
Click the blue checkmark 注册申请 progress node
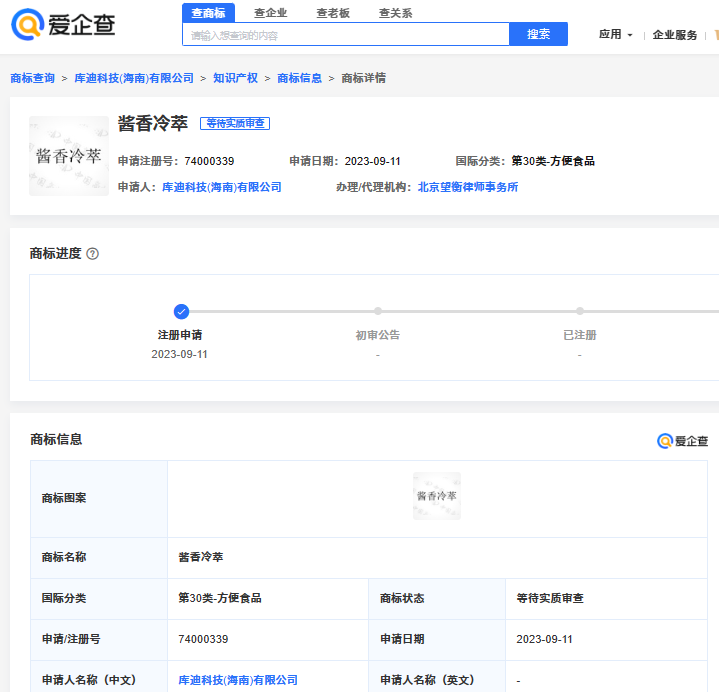tap(181, 312)
